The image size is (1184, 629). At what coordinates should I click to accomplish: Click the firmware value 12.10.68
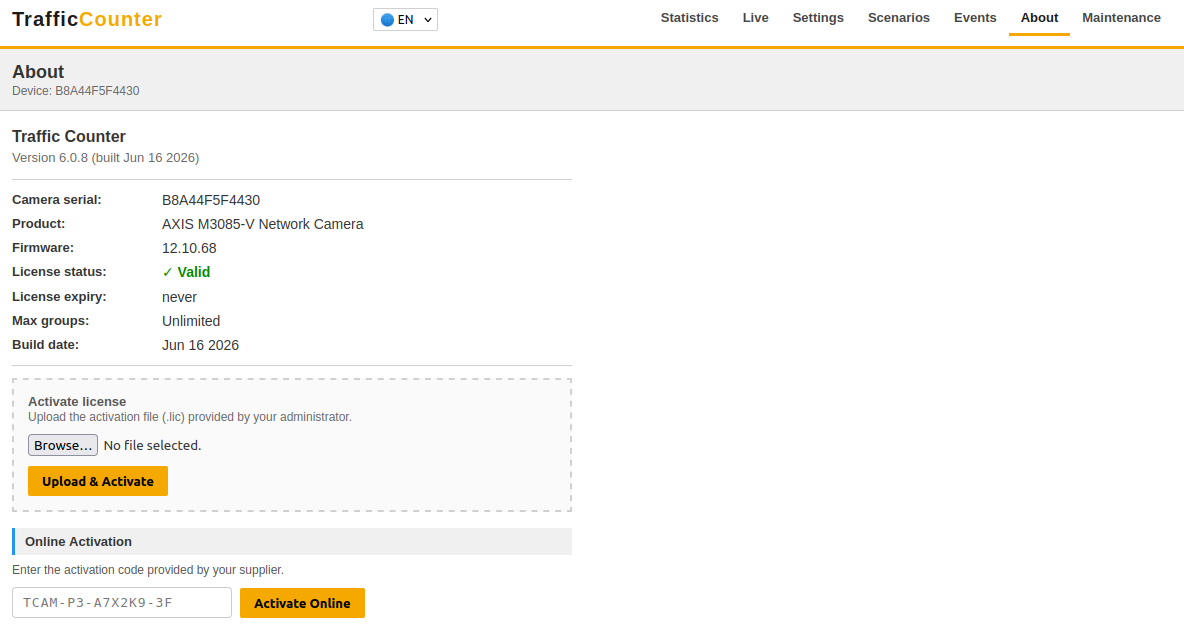[x=189, y=248]
